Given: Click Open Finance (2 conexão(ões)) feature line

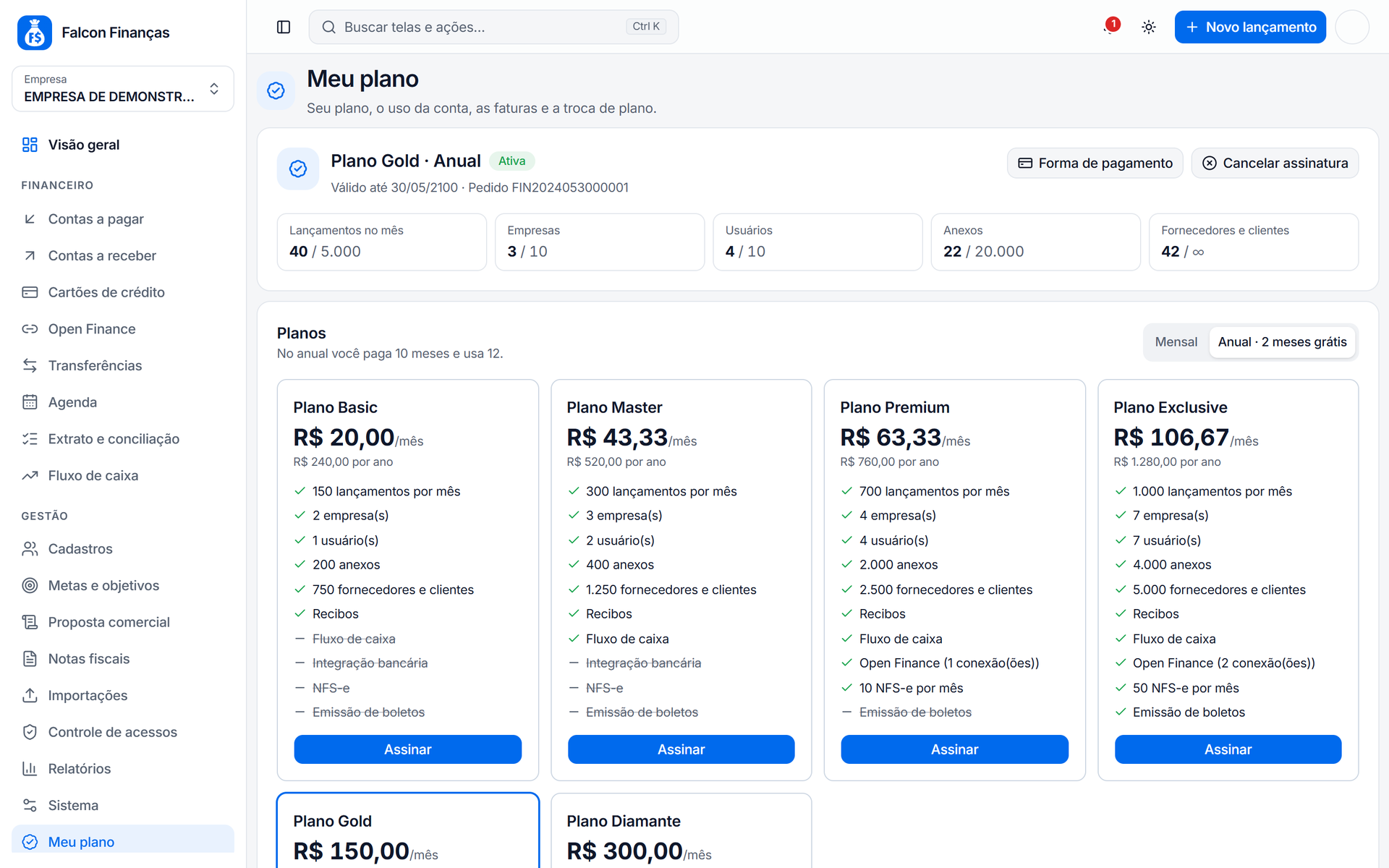Looking at the screenshot, I should click(1223, 663).
